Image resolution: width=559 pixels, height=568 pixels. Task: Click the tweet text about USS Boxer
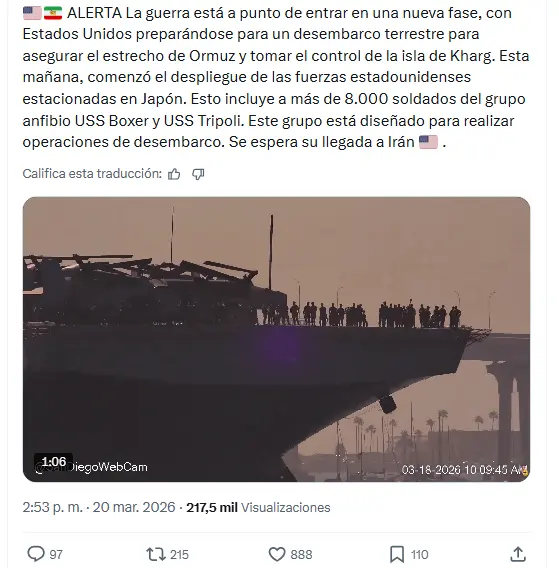coord(276,77)
